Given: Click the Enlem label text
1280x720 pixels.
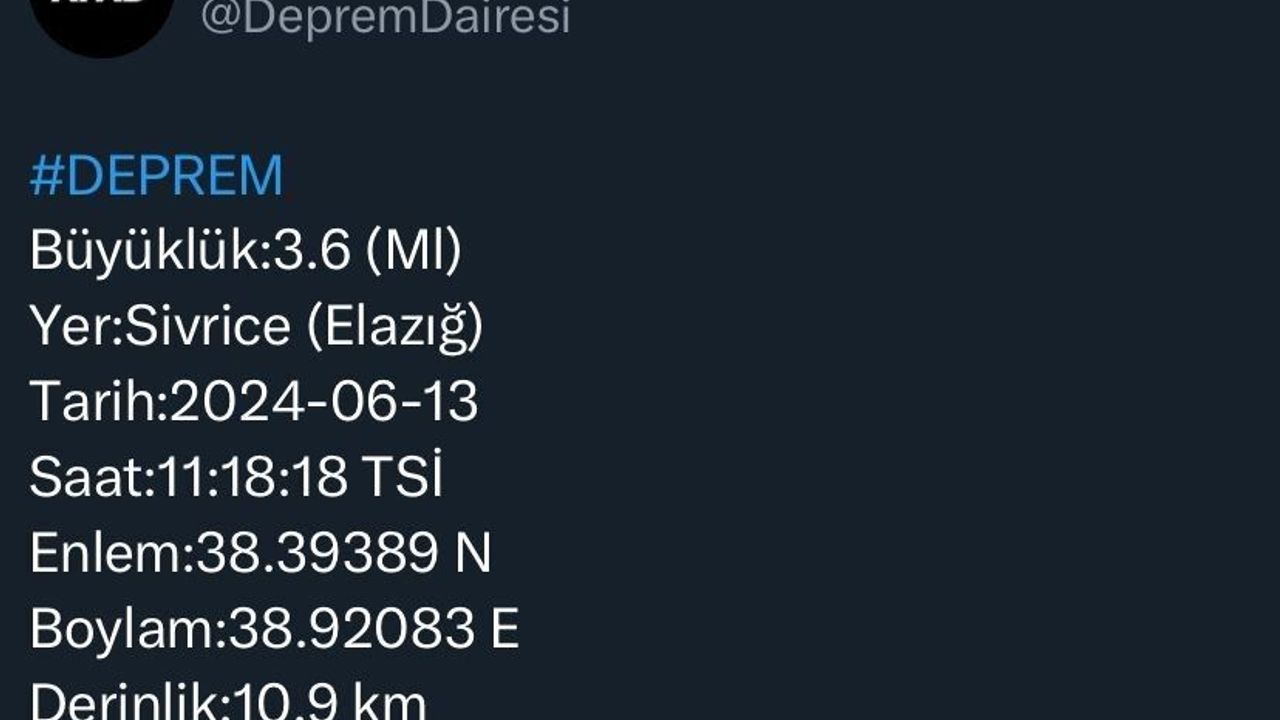Looking at the screenshot, I should tap(109, 554).
